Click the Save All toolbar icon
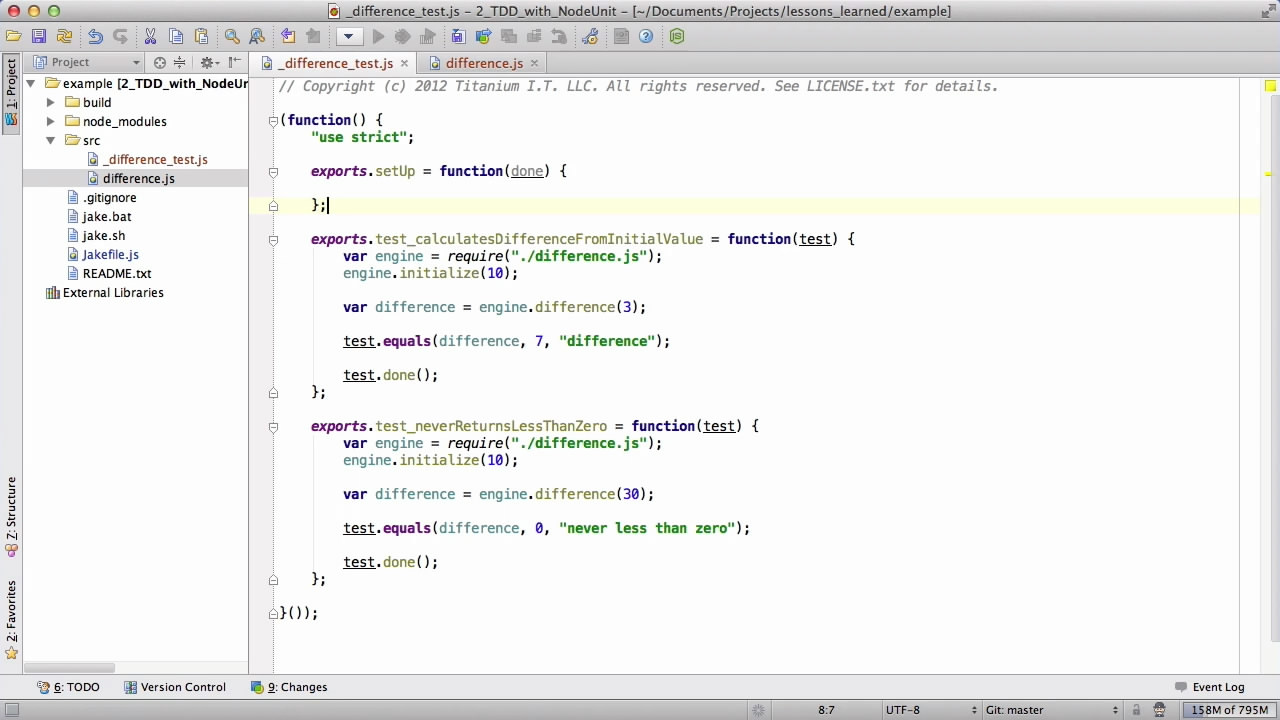This screenshot has height=720, width=1280. click(38, 36)
